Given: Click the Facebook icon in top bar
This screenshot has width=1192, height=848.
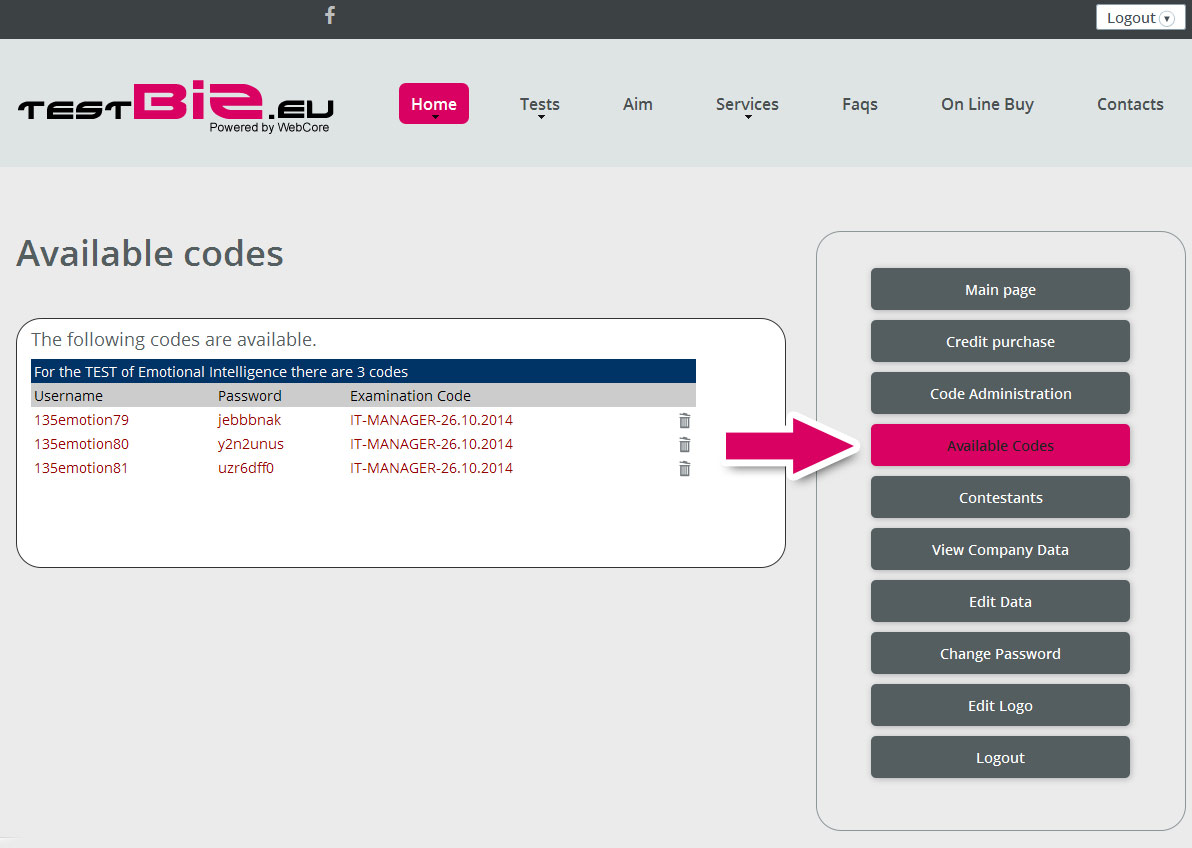Looking at the screenshot, I should coord(330,15).
